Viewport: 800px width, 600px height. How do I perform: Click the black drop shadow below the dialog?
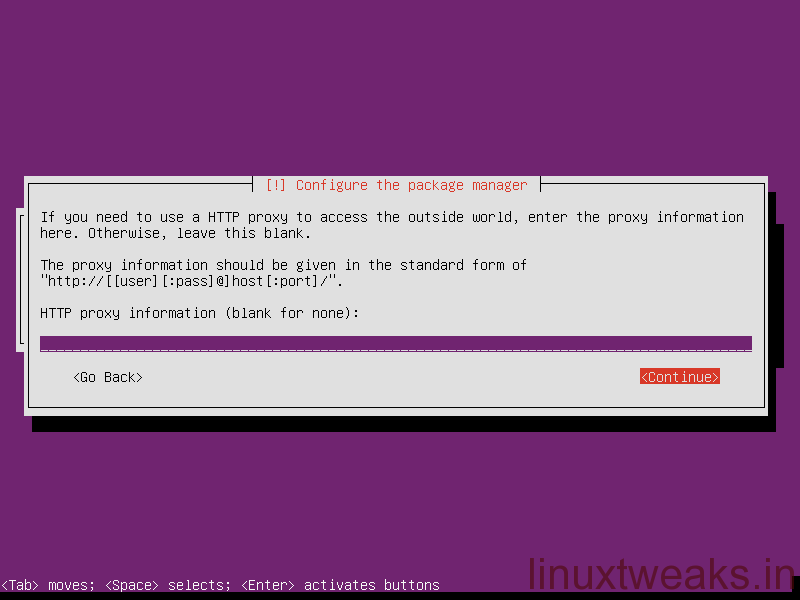(x=404, y=423)
